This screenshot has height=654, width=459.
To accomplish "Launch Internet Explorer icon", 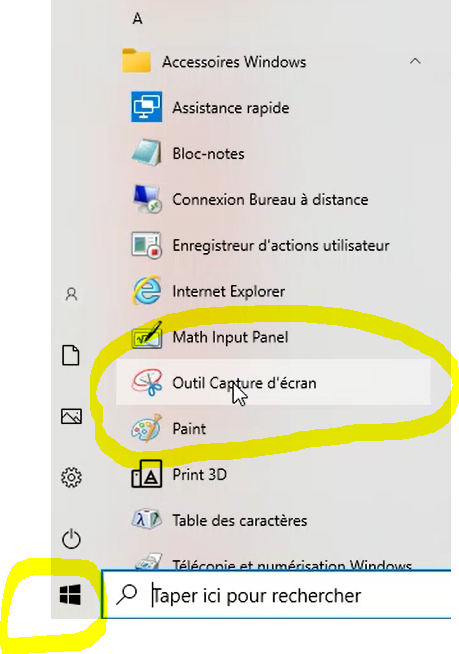I will 146,290.
